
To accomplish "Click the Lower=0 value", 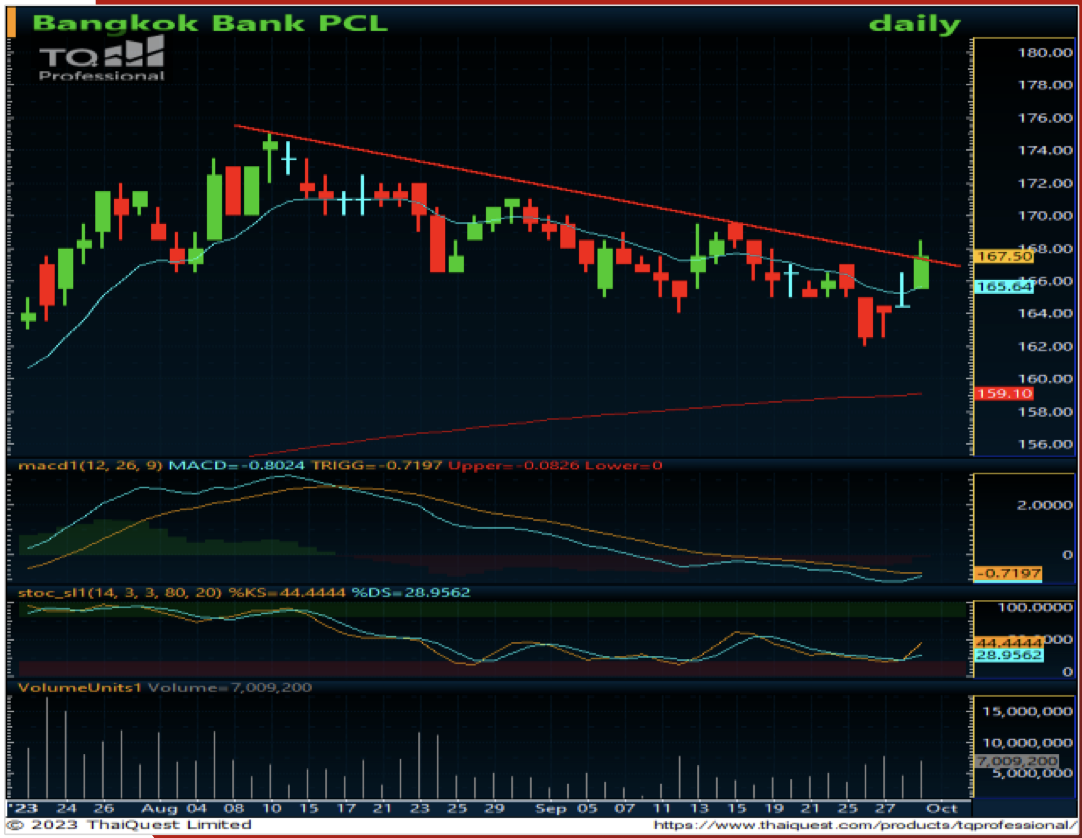I will (624, 465).
